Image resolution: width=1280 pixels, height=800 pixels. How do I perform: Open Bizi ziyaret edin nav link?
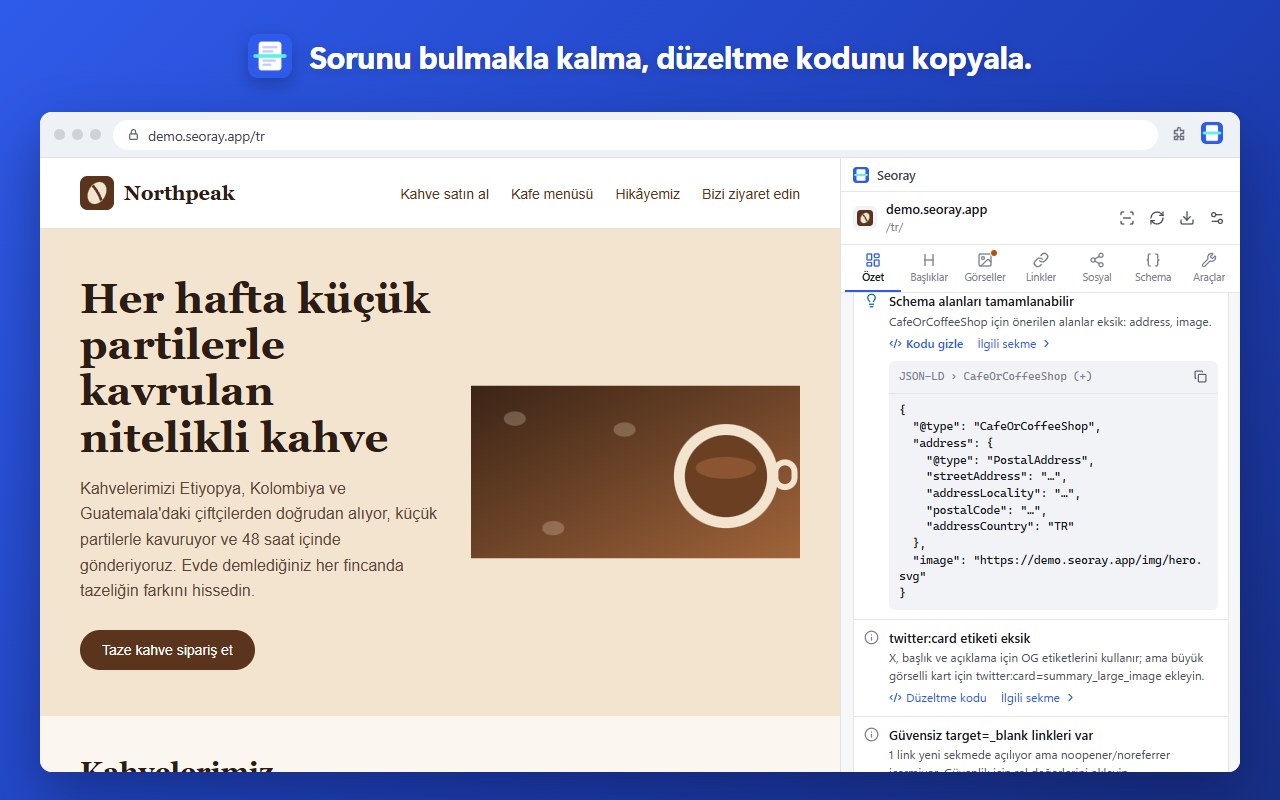(x=751, y=194)
